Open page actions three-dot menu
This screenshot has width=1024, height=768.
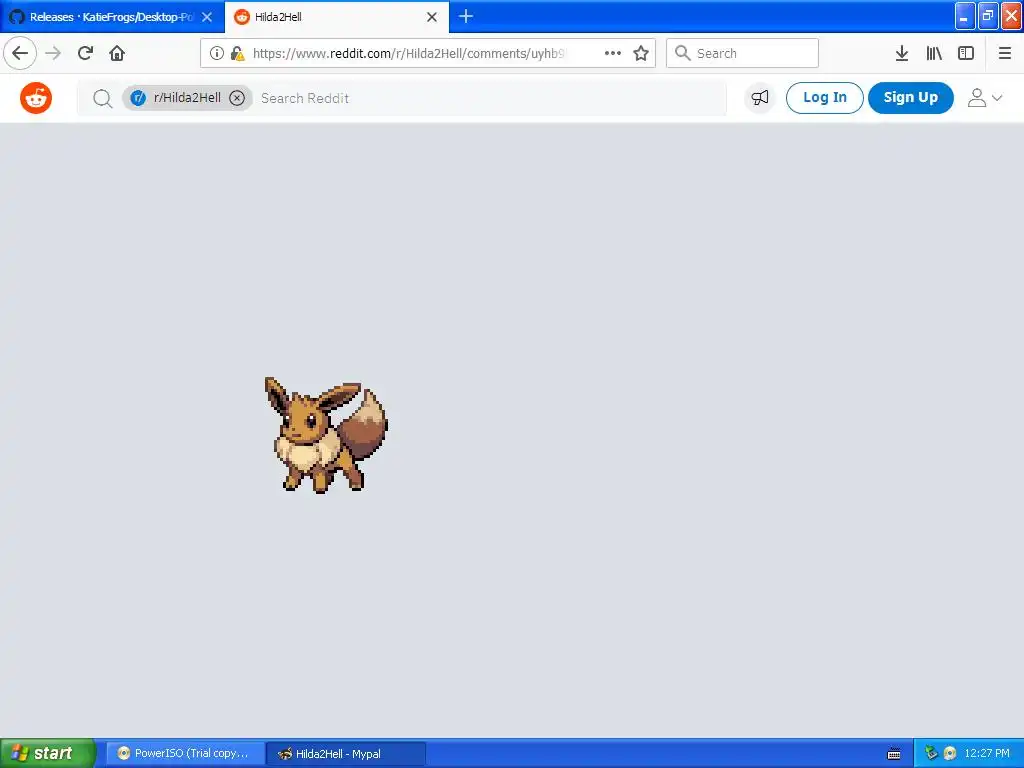613,53
